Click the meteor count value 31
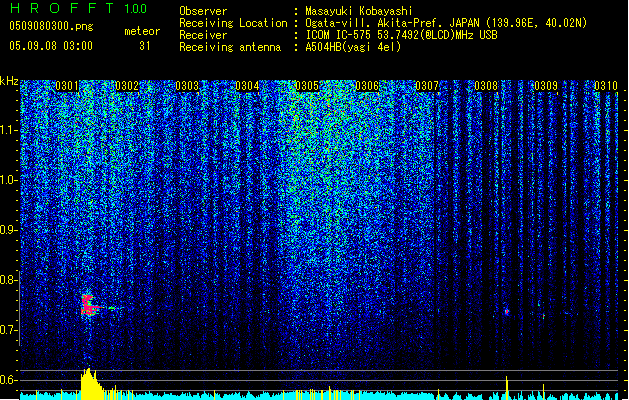 coord(145,46)
